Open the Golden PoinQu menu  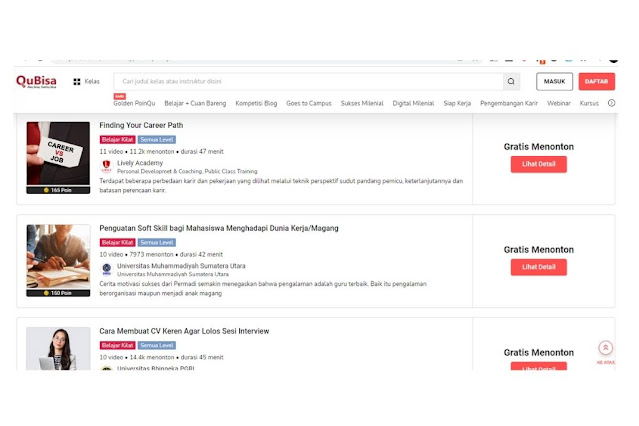tap(134, 104)
